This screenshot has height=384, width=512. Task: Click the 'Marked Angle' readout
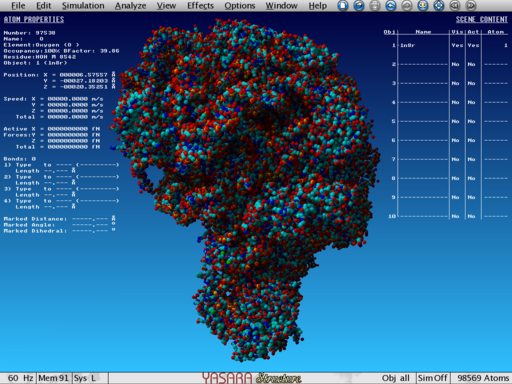[x=59, y=225]
